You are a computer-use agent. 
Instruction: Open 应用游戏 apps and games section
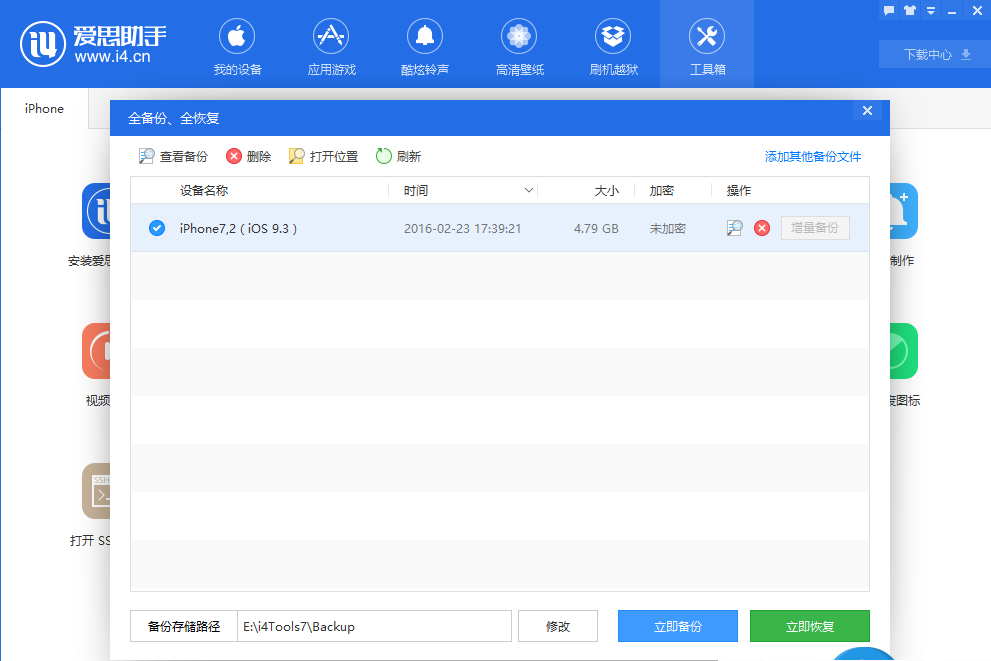[331, 47]
